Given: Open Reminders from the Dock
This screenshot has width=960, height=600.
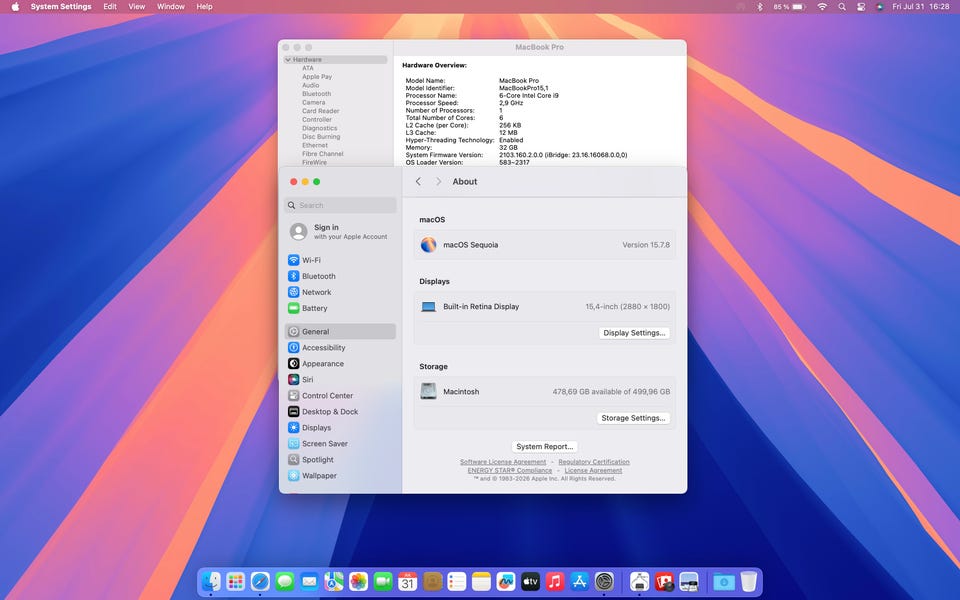Looking at the screenshot, I should (457, 581).
